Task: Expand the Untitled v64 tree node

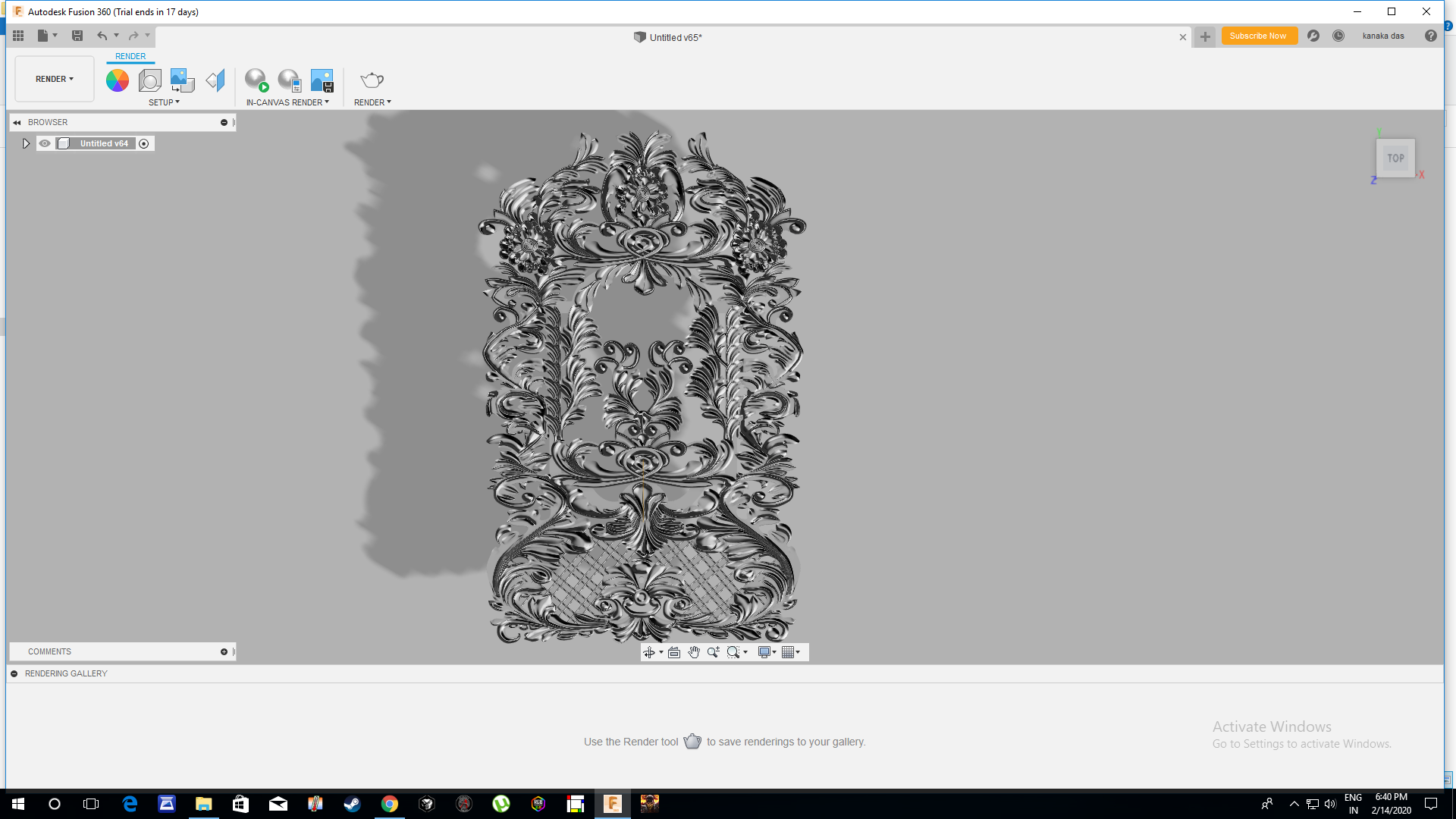Action: 27,143
